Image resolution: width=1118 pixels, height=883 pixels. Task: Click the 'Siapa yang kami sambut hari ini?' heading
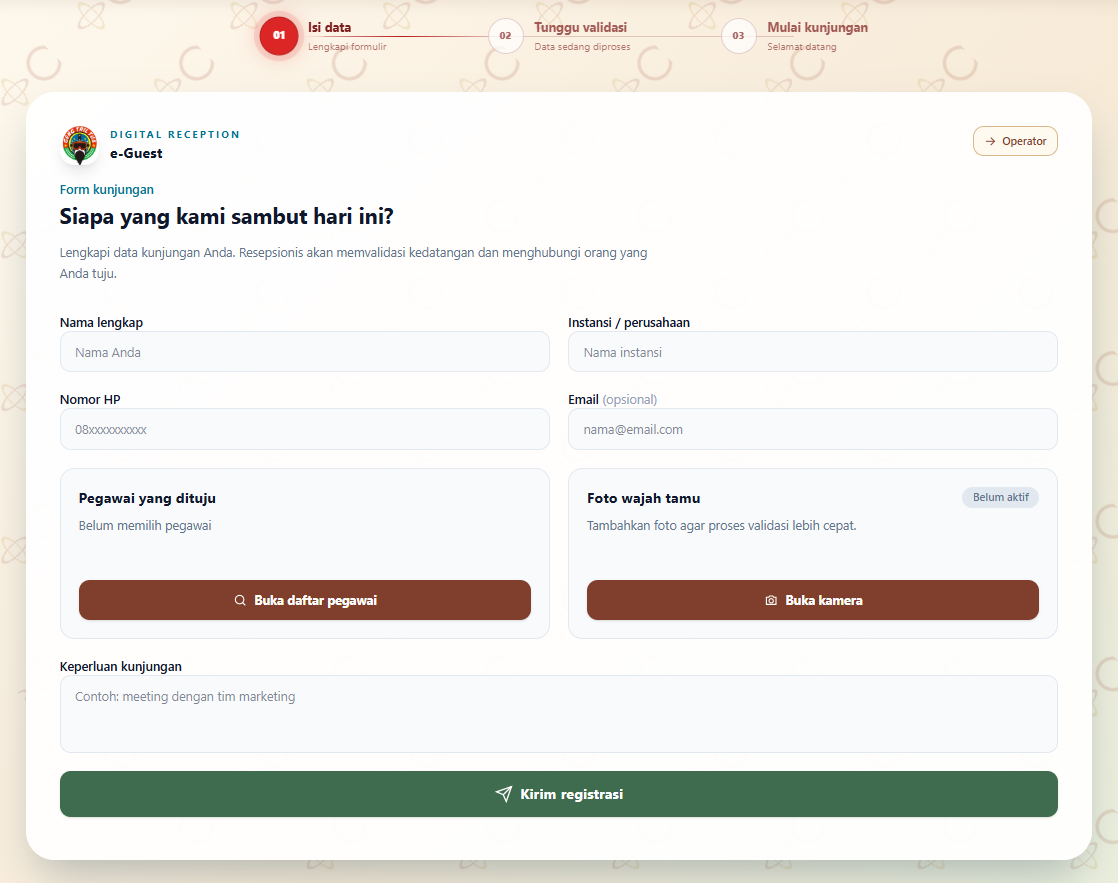pyautogui.click(x=227, y=217)
